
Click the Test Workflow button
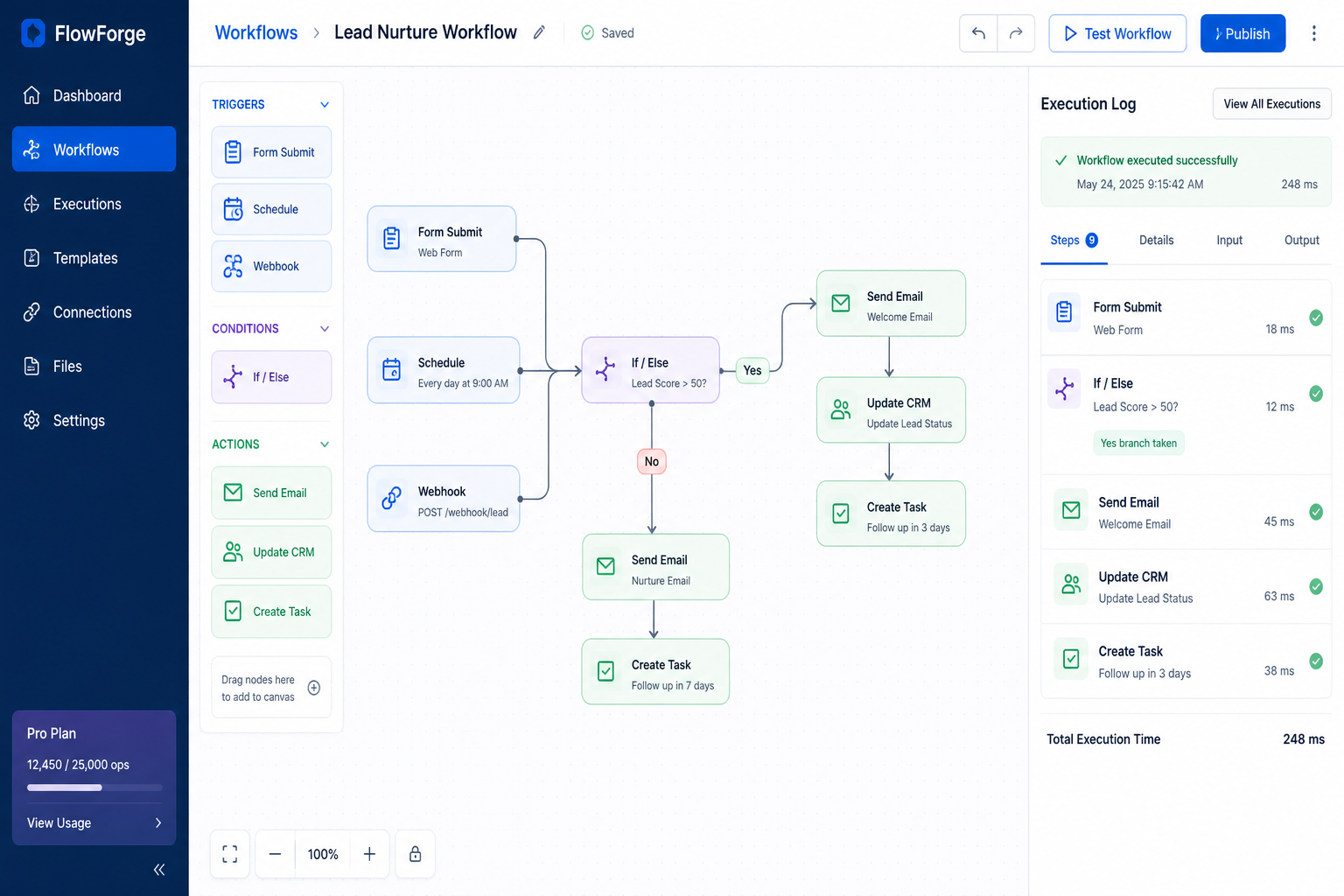coord(1117,33)
